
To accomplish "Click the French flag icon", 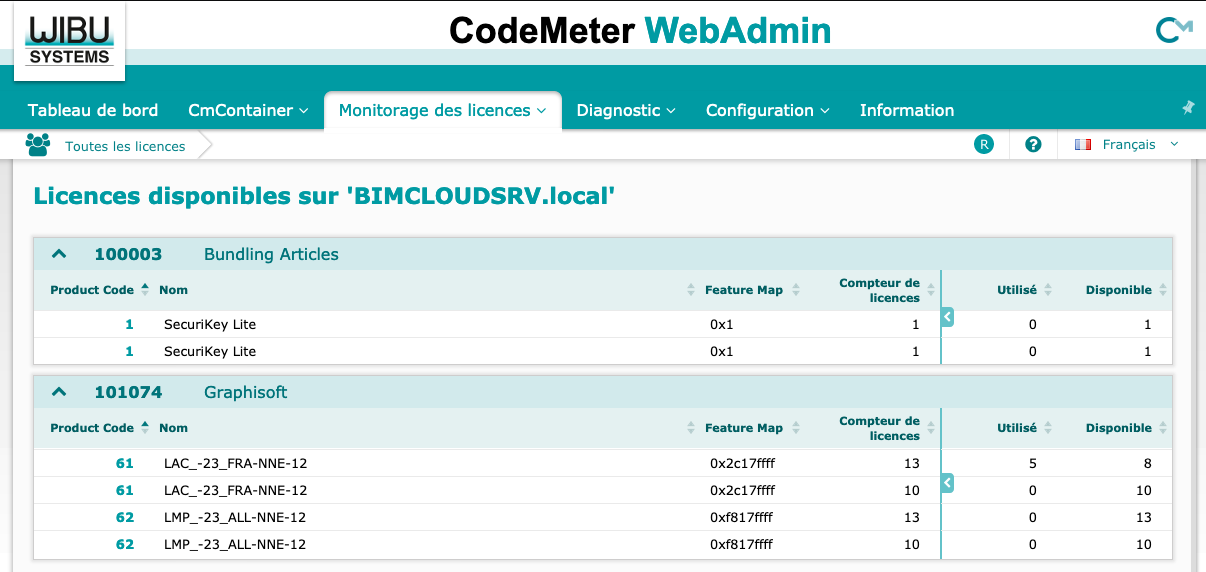I will pos(1083,145).
